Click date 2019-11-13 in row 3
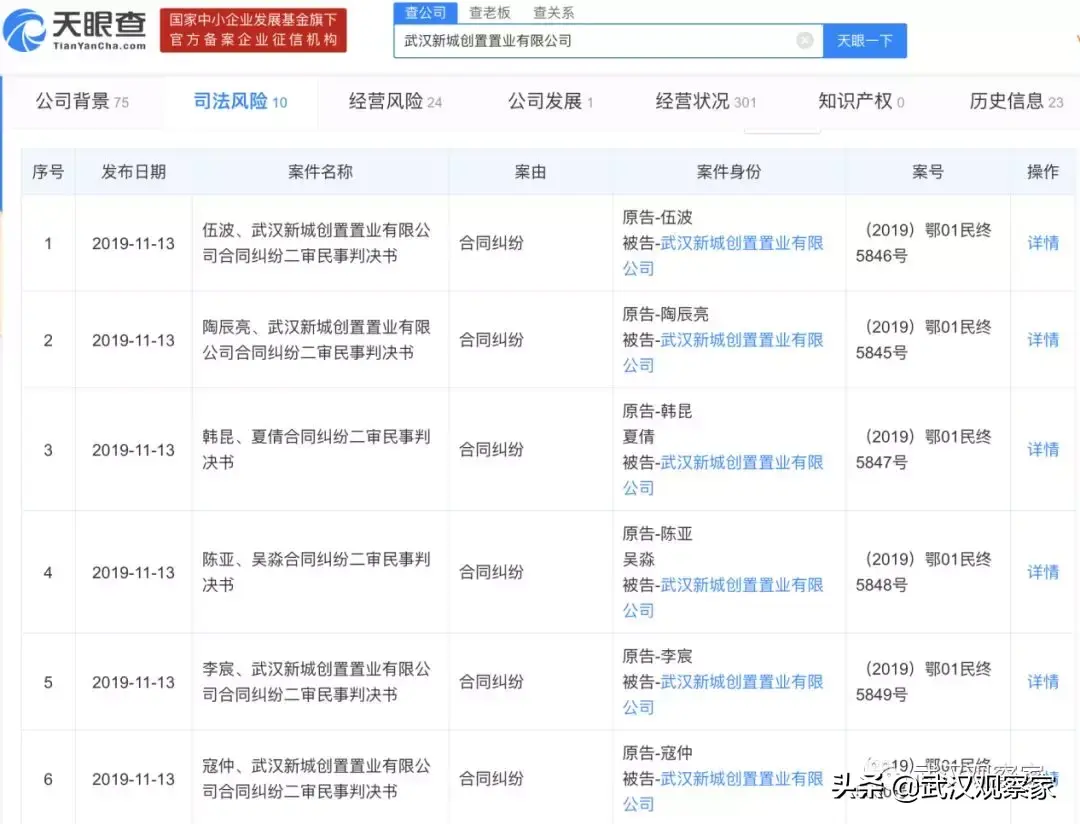 click(x=133, y=450)
